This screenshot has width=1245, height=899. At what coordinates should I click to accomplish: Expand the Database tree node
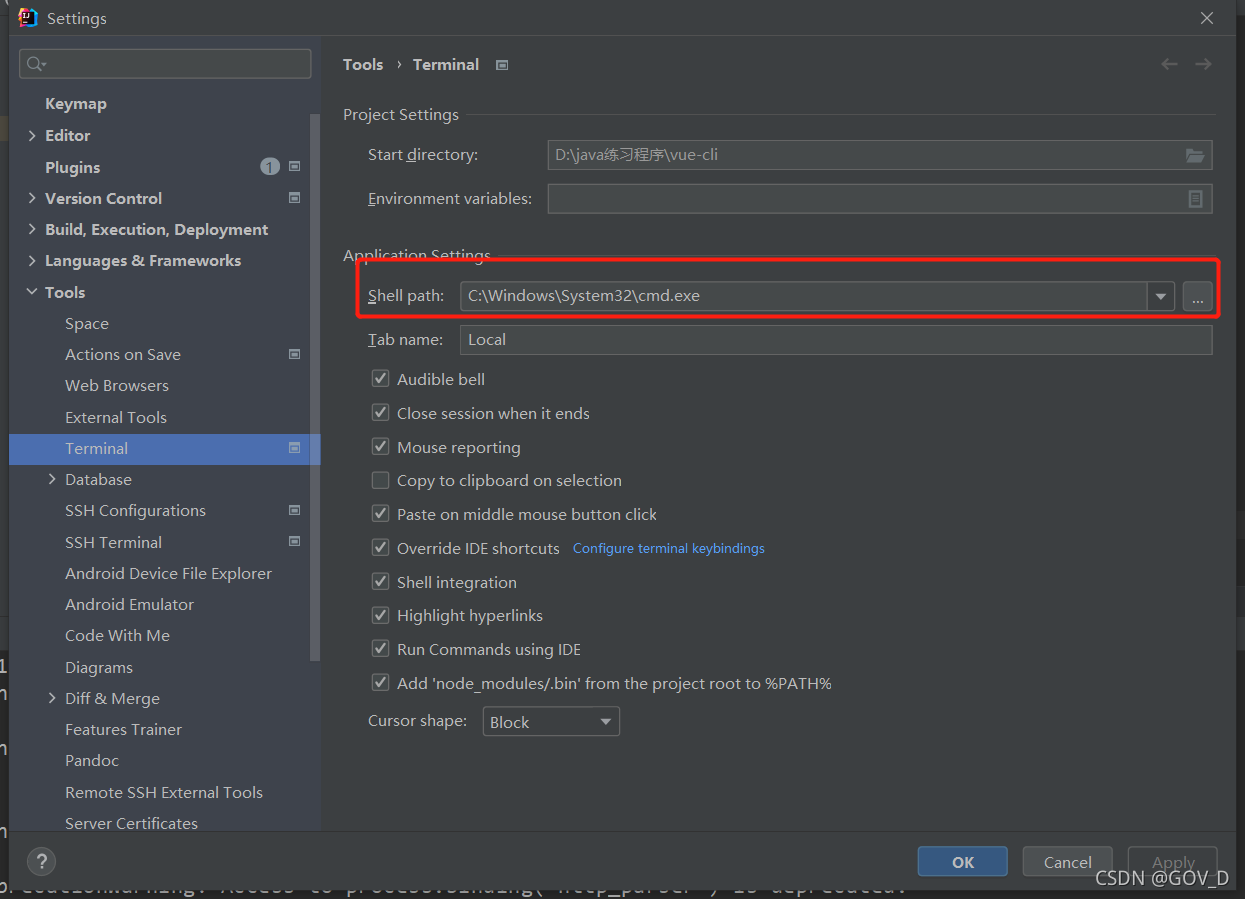[52, 479]
